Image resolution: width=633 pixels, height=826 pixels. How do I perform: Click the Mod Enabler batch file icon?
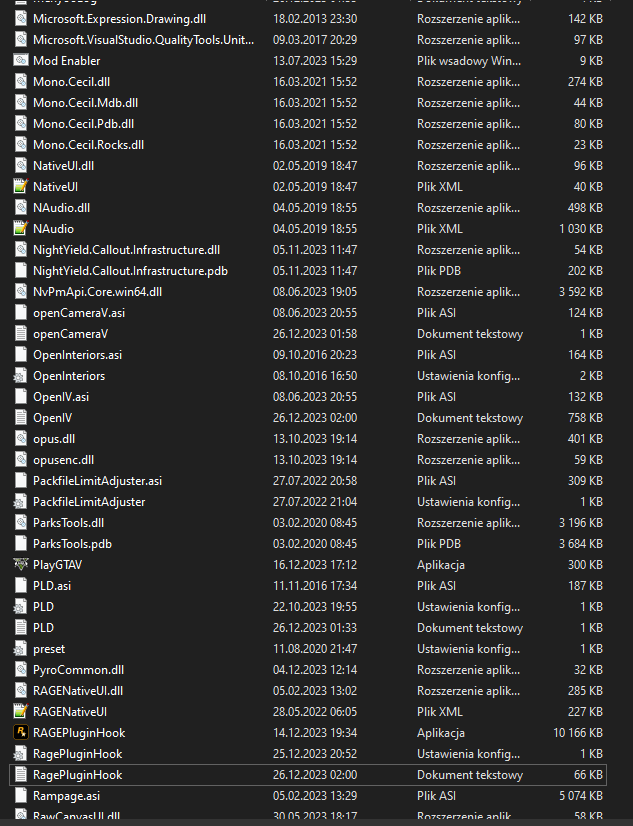click(21, 61)
